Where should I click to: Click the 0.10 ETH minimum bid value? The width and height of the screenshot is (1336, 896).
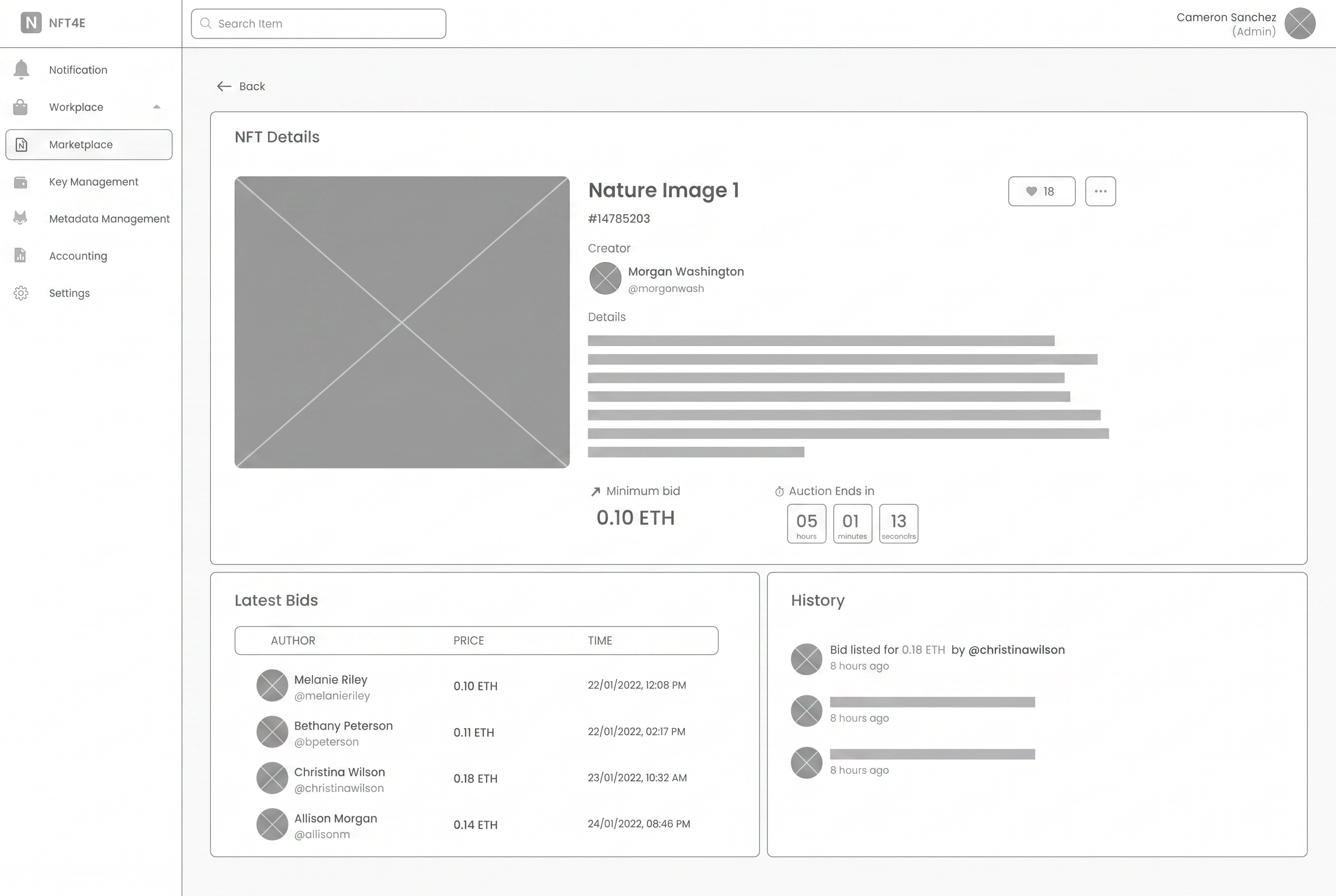pos(636,518)
